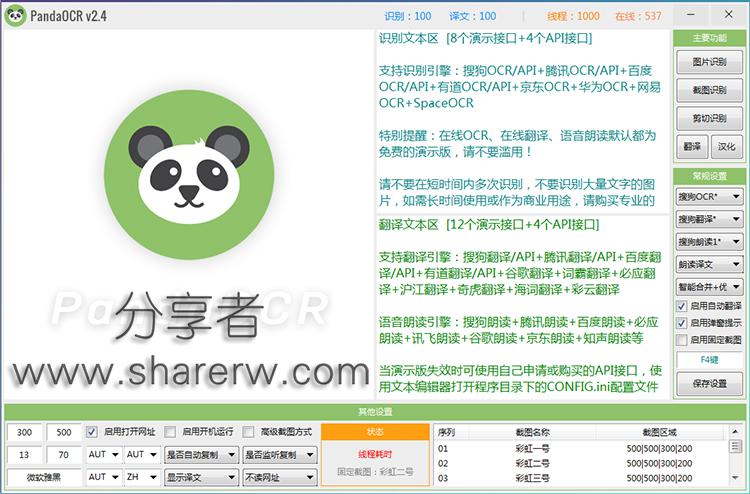This screenshot has height=494, width=750.
Task: Click the 译文：100 counter in title bar
Action: pos(473,16)
